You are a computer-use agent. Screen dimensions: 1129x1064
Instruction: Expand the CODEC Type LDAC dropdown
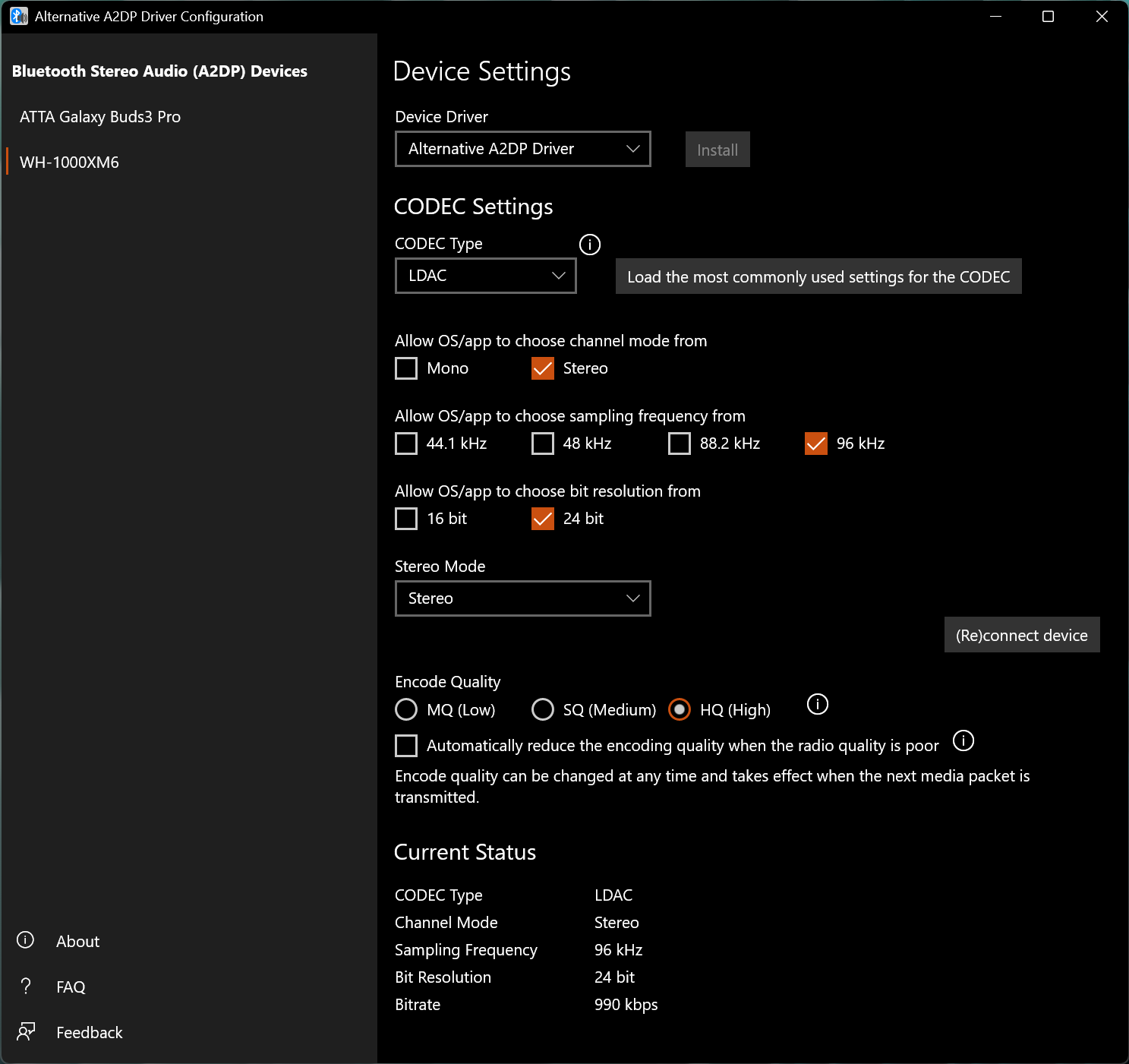[485, 276]
